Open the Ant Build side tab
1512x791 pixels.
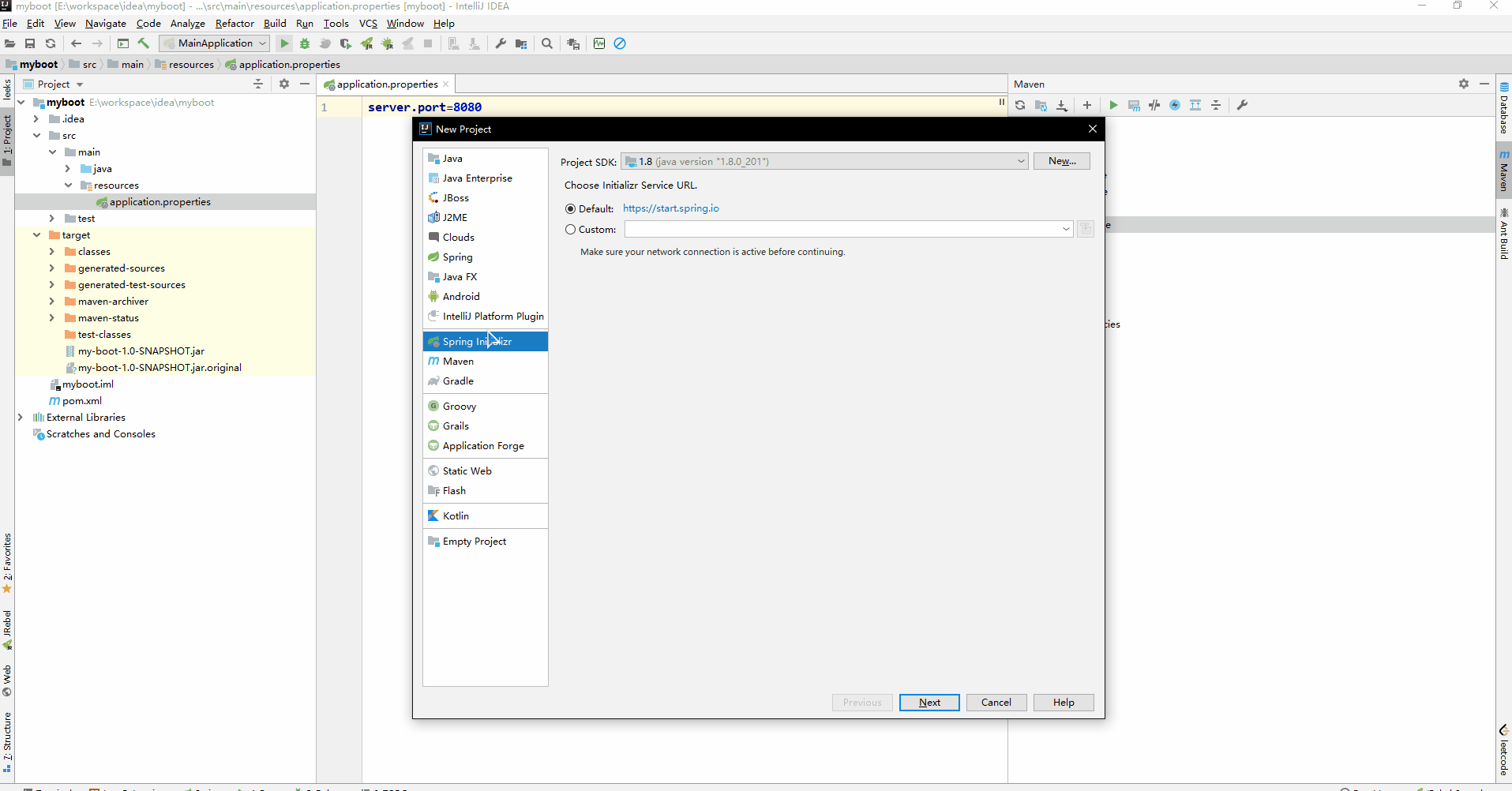[x=1504, y=234]
